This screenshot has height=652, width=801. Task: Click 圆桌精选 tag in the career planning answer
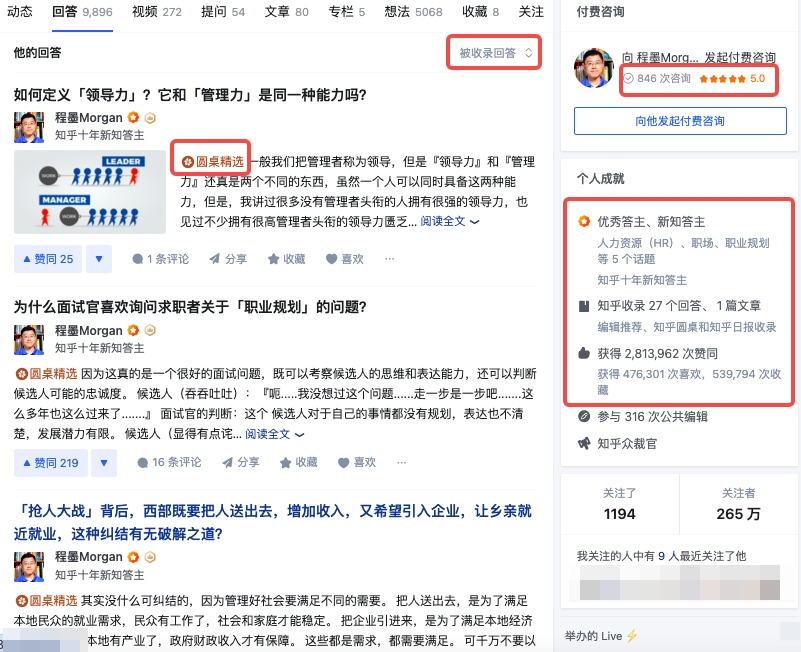click(46, 374)
